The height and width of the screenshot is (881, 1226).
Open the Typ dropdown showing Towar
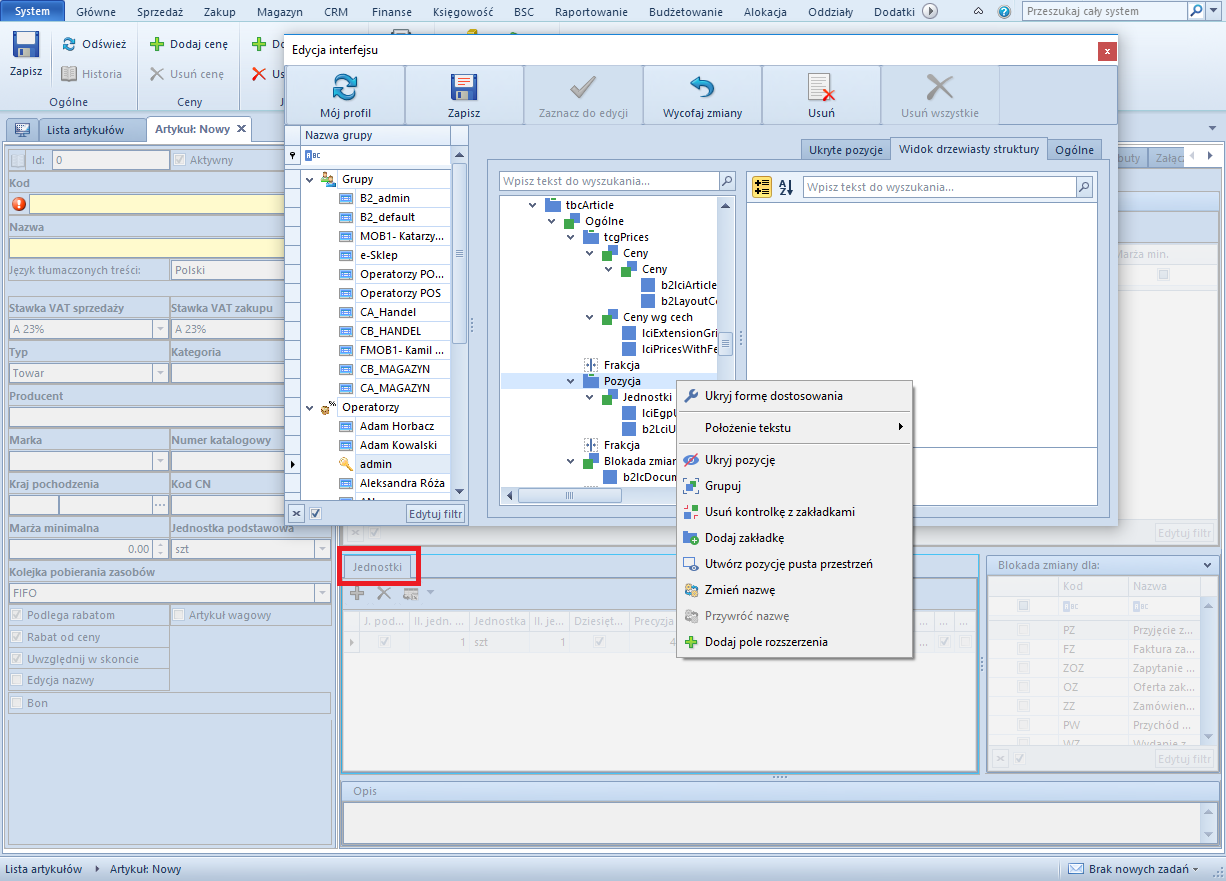[160, 373]
